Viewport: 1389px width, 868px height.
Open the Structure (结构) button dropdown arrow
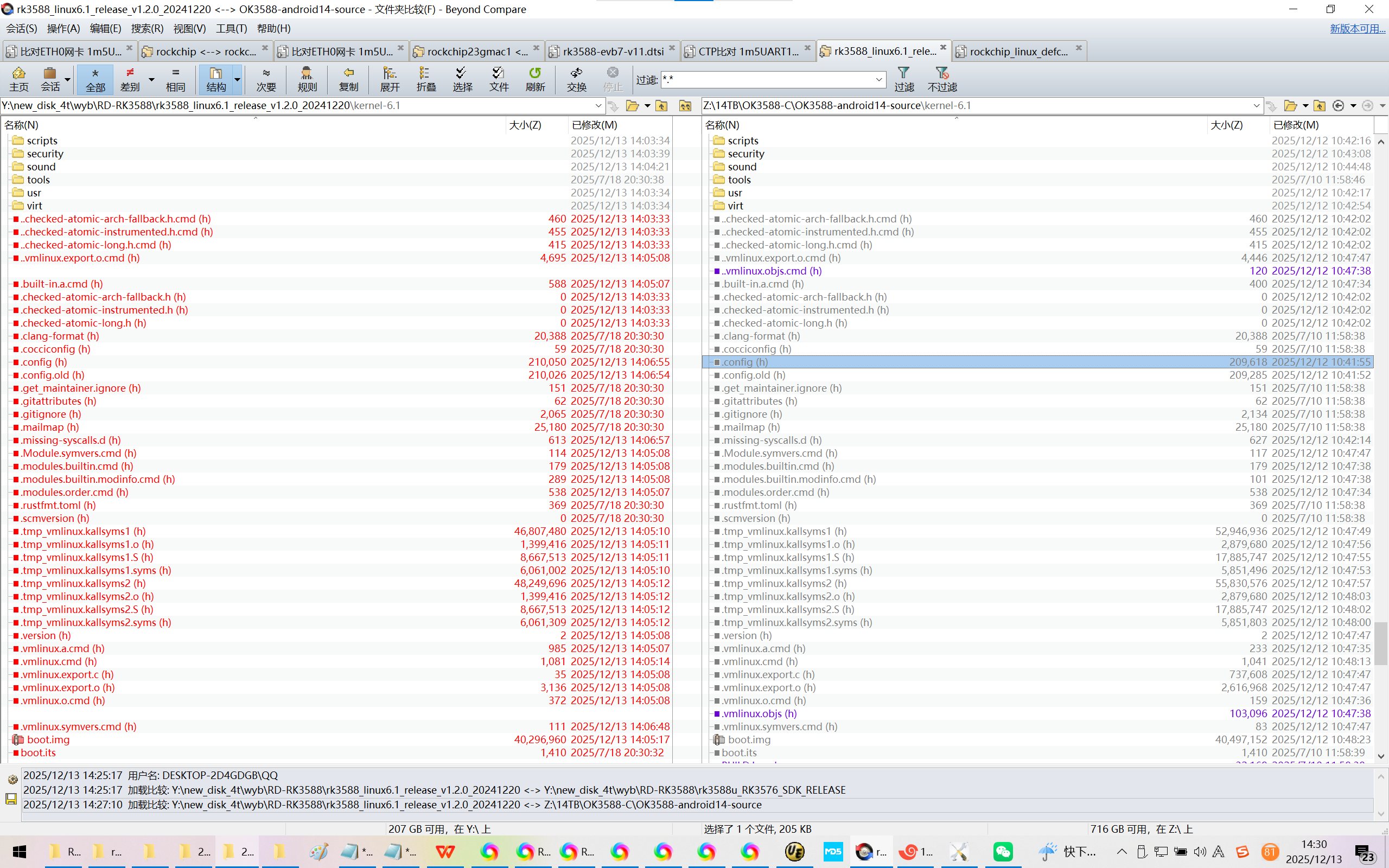[237, 80]
